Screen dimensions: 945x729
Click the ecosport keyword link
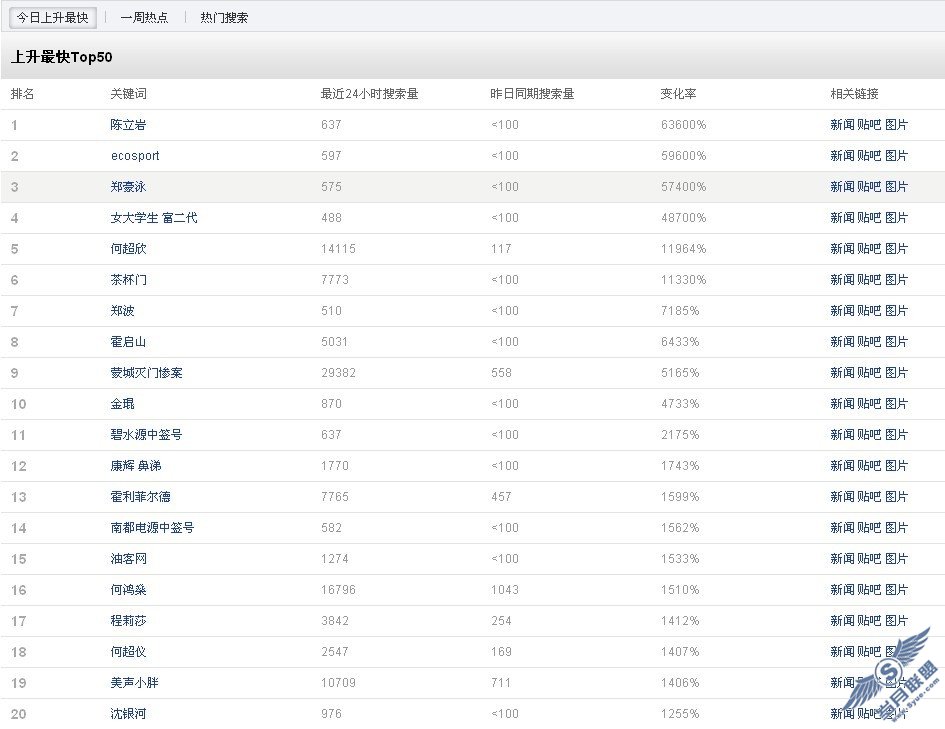tap(135, 156)
